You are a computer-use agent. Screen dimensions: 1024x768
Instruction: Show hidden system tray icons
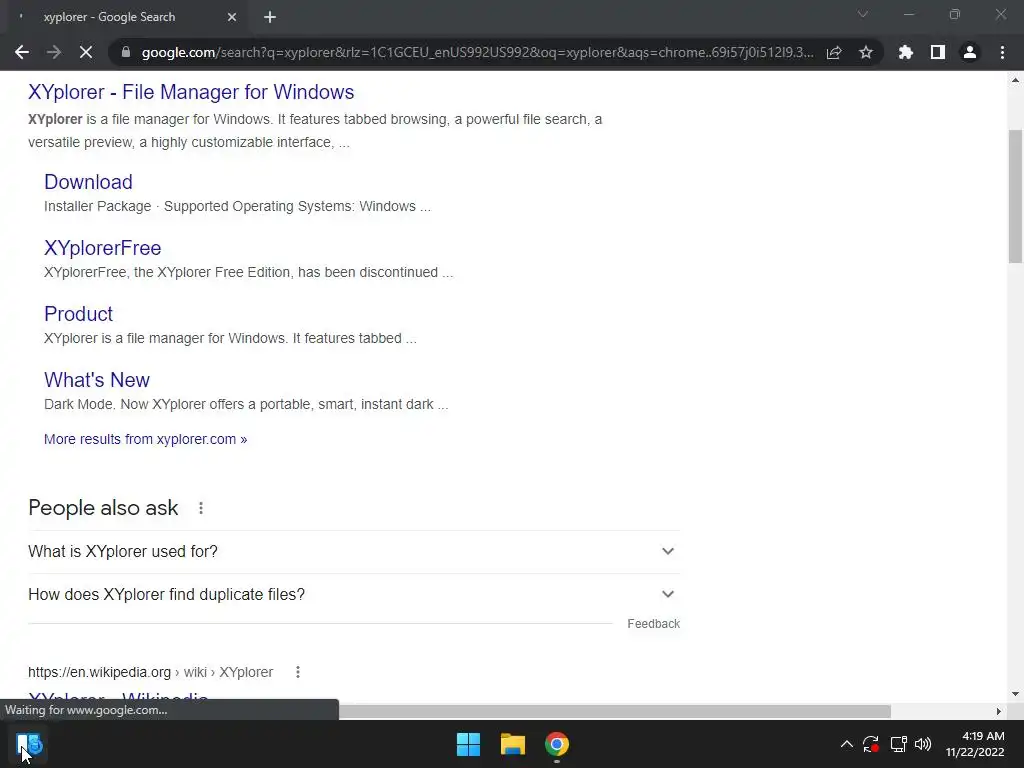coord(846,744)
